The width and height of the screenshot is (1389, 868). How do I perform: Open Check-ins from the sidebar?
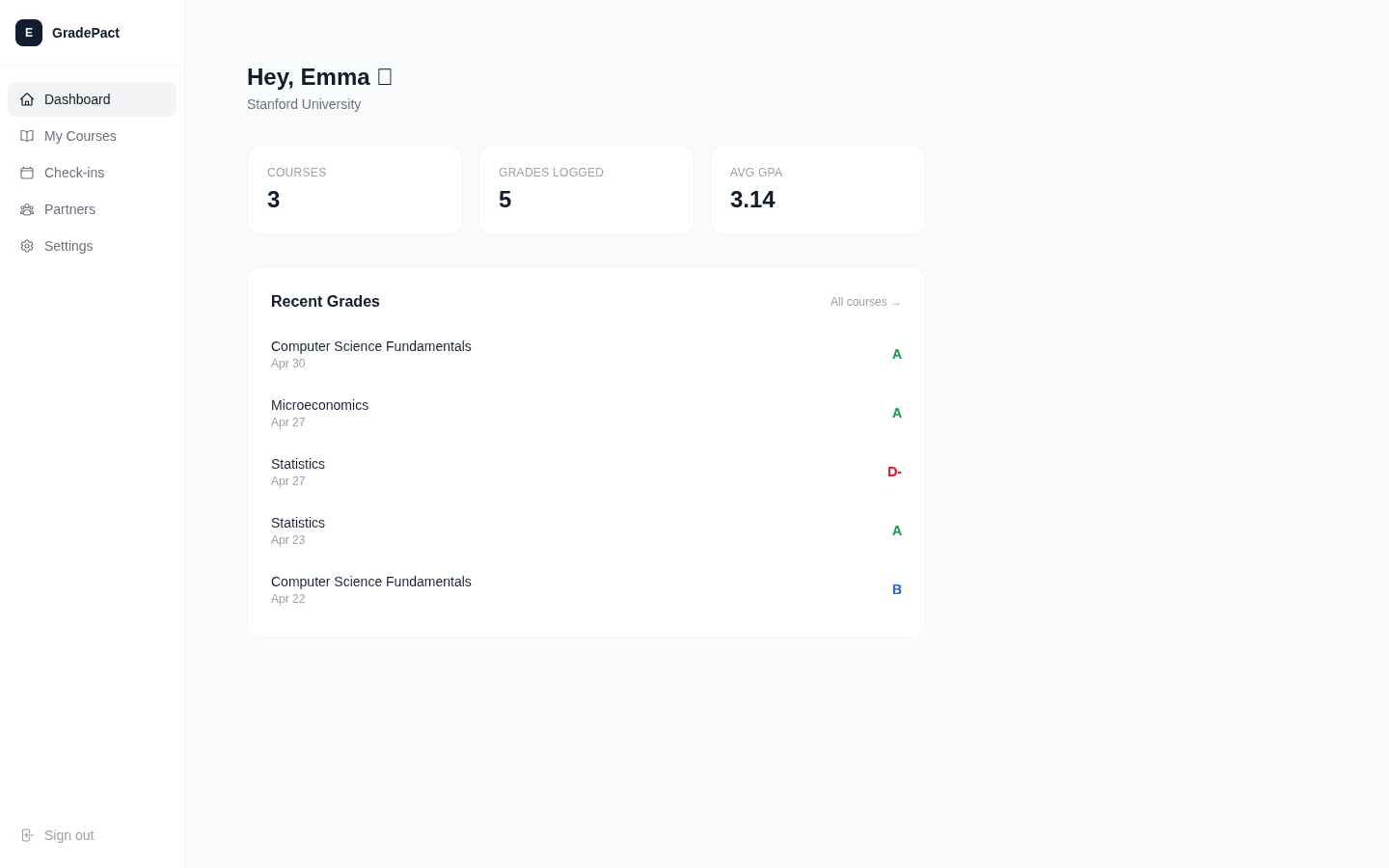pyautogui.click(x=92, y=173)
